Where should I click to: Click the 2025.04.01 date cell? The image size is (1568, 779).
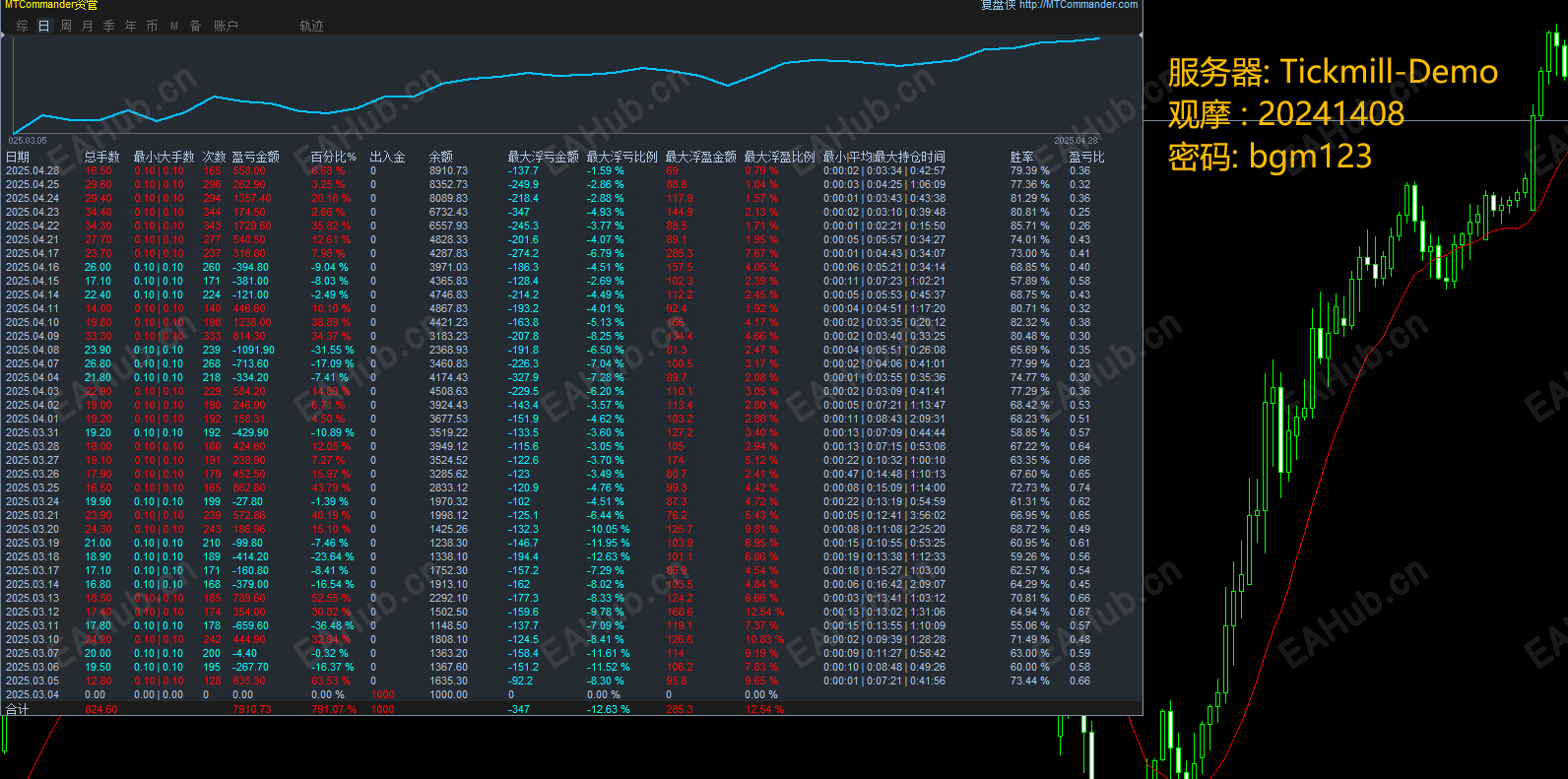(x=33, y=419)
